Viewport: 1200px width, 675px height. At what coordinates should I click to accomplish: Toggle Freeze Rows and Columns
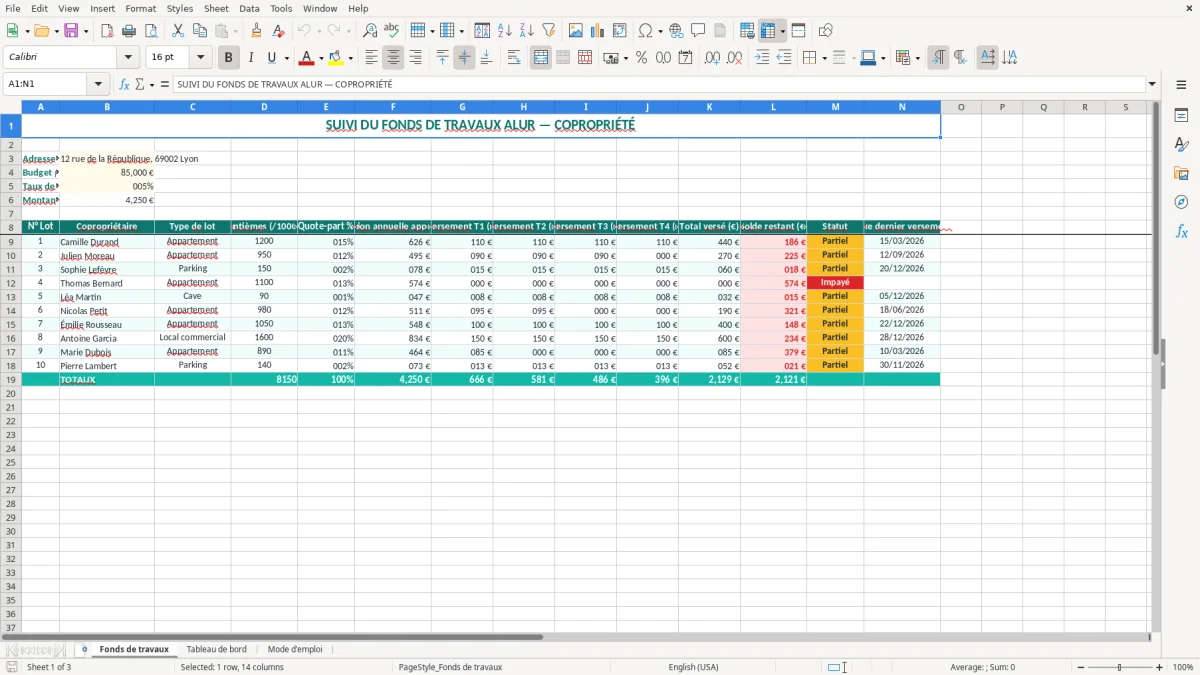(768, 31)
